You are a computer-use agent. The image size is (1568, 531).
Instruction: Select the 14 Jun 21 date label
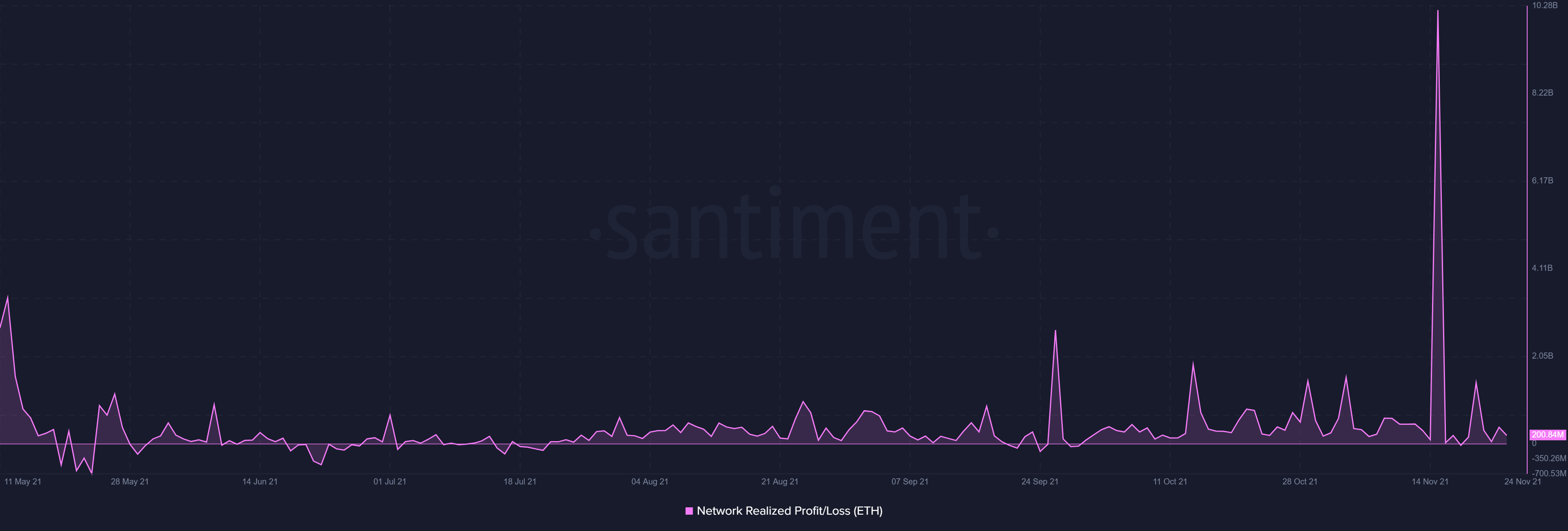coord(260,482)
